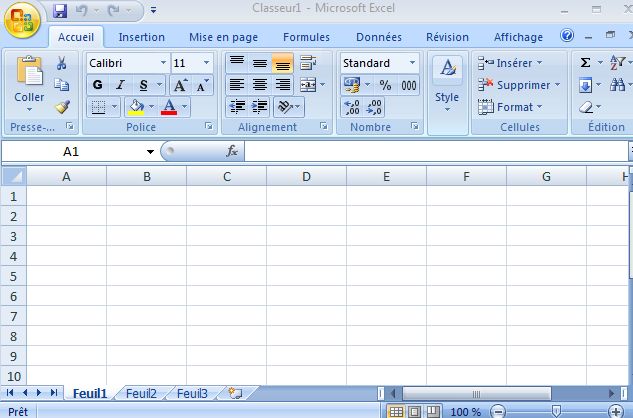
Task: Click the Cut scissors icon
Action: 61,63
